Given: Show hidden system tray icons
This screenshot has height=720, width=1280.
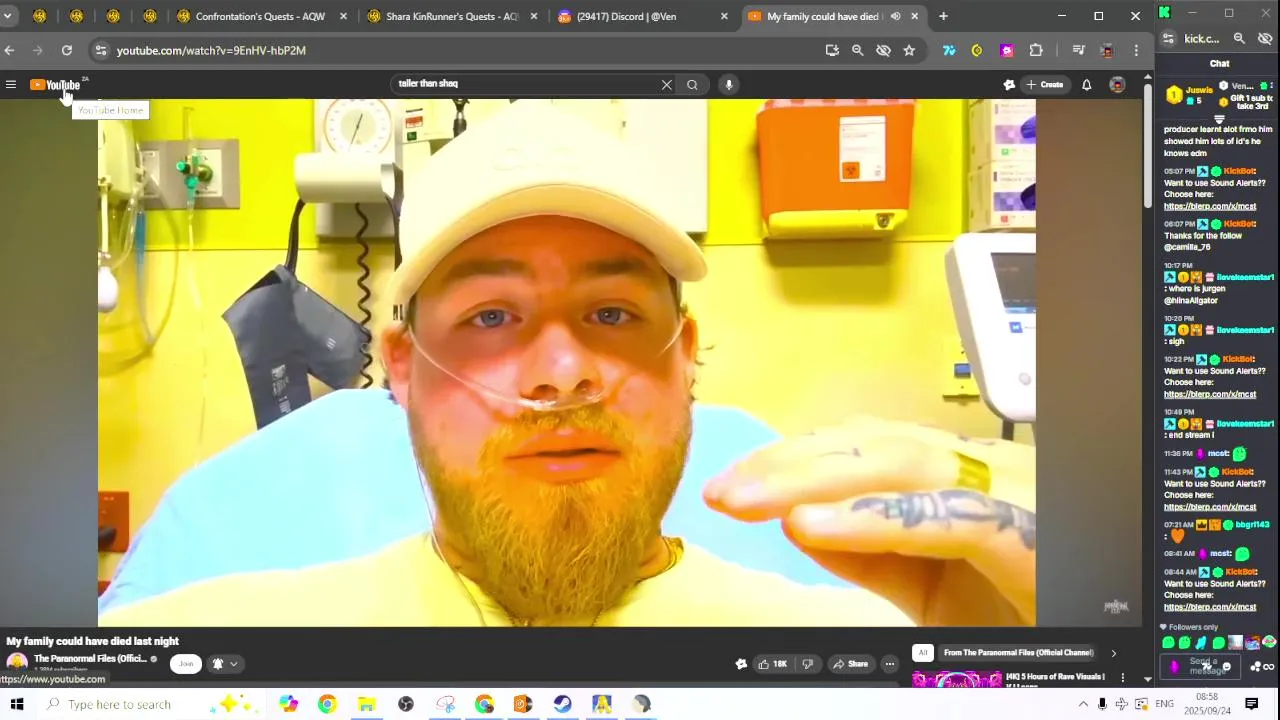Looking at the screenshot, I should (1083, 704).
